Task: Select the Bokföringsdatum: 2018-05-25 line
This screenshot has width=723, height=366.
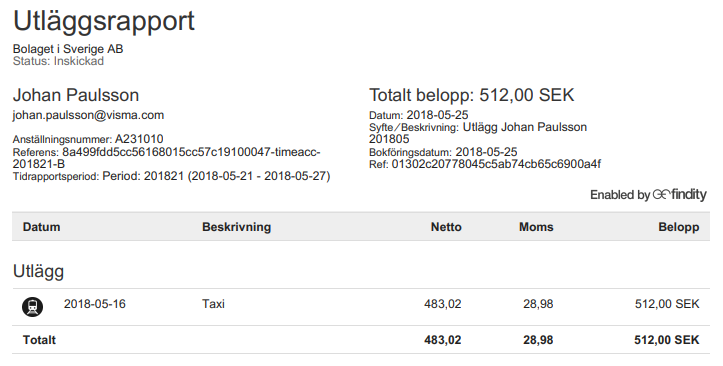Action: click(443, 152)
